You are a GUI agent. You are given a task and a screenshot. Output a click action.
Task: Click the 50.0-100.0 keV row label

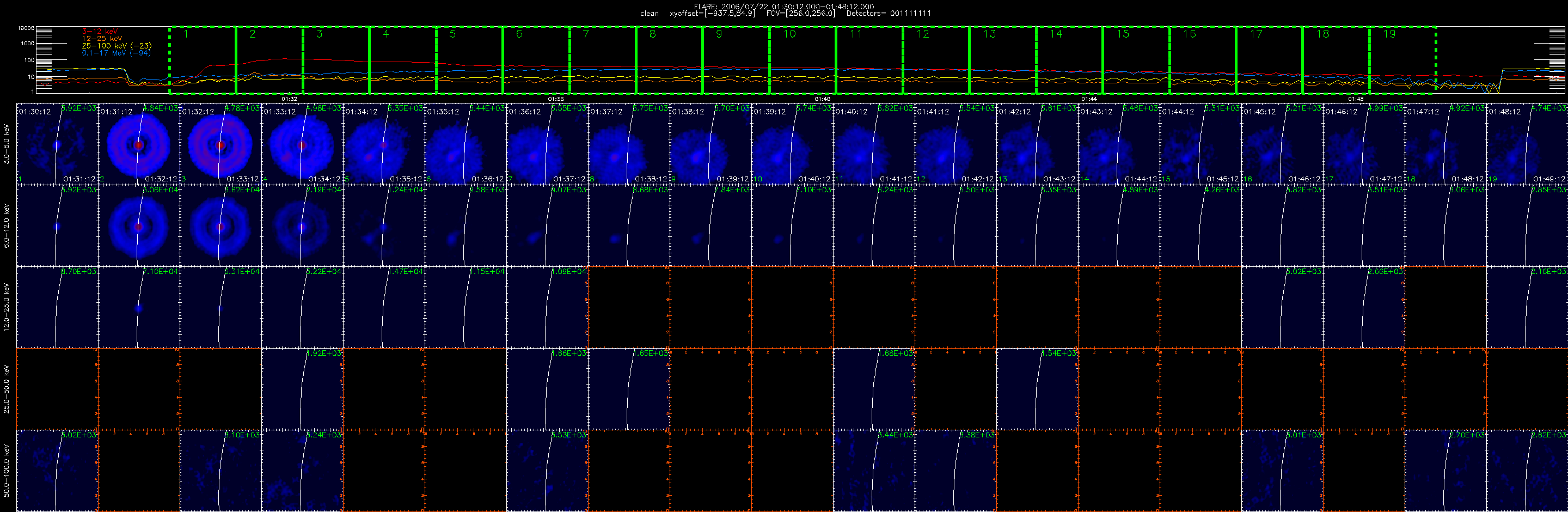[7, 471]
